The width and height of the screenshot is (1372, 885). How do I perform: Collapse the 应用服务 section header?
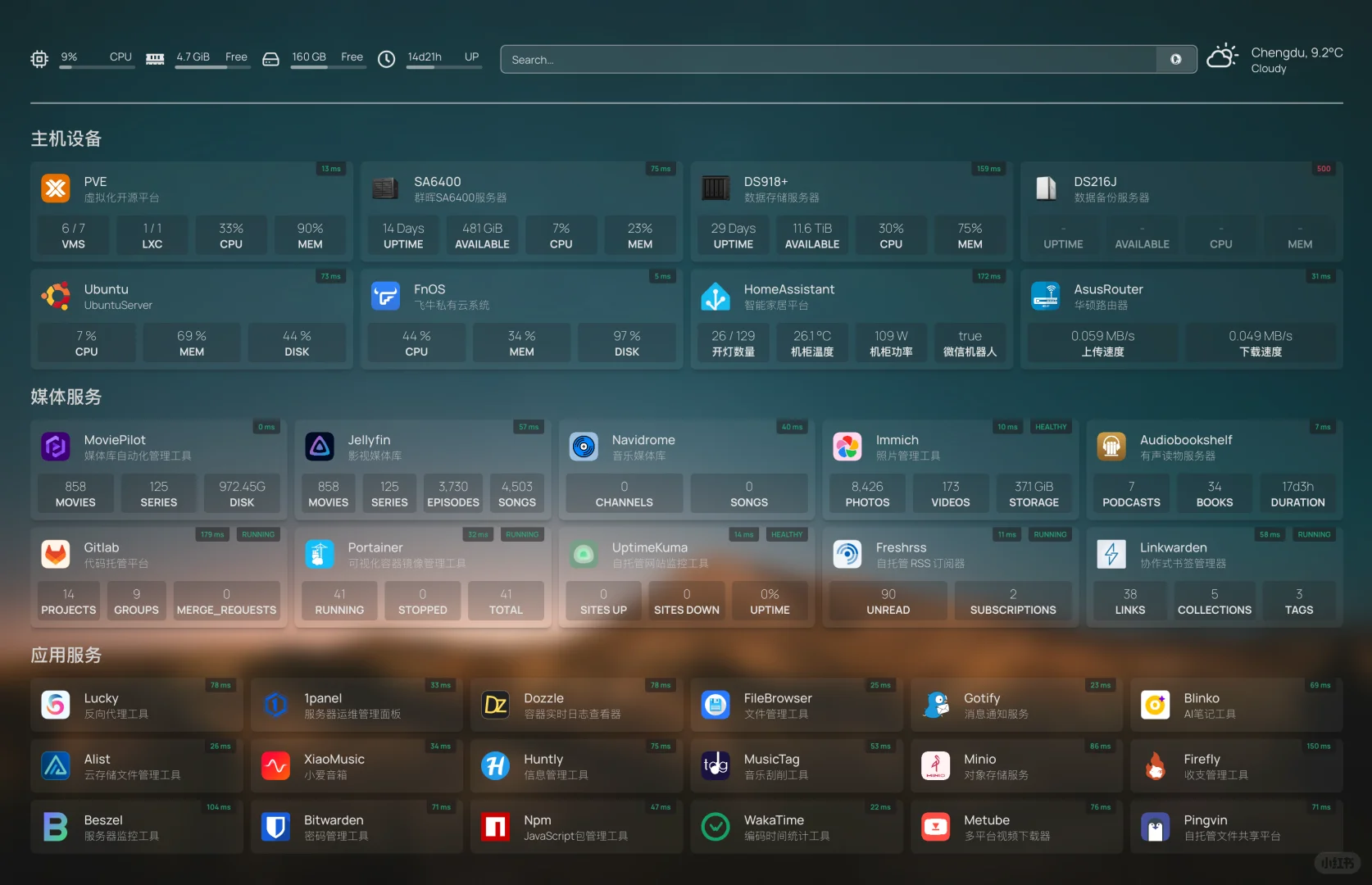tap(66, 655)
